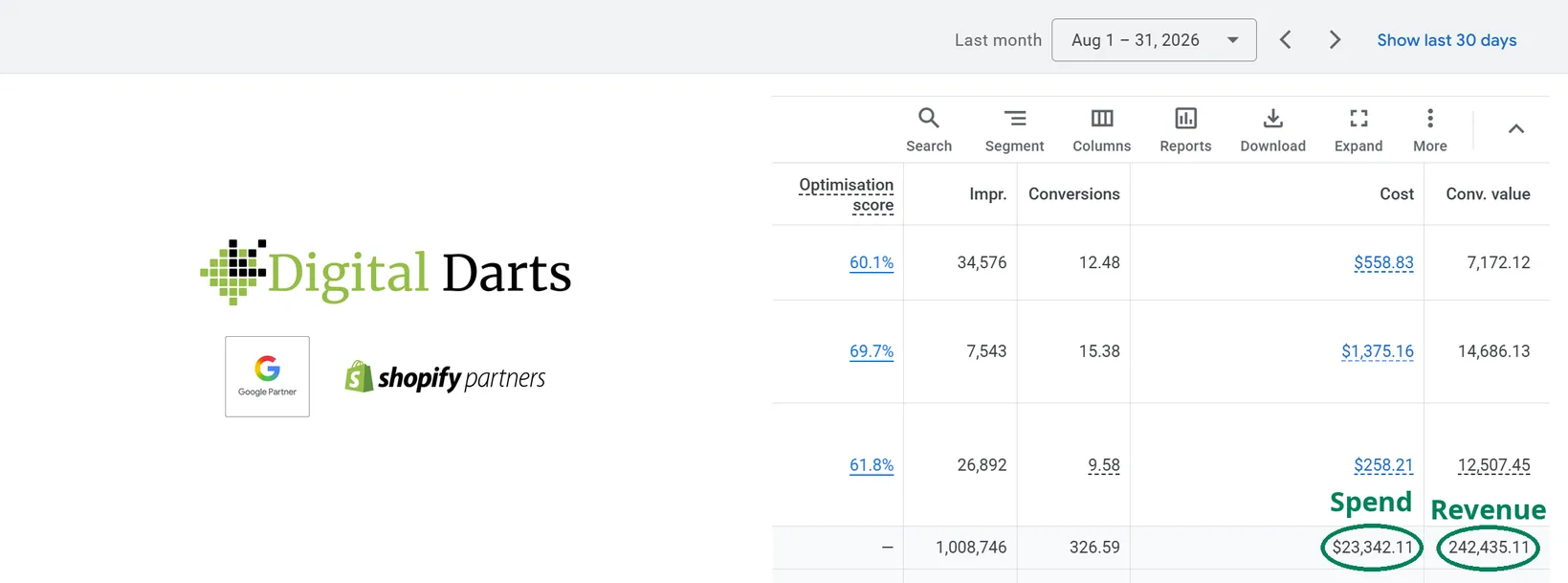Screen dimensions: 1568x583
Task: Open the More options menu
Action: tap(1429, 129)
